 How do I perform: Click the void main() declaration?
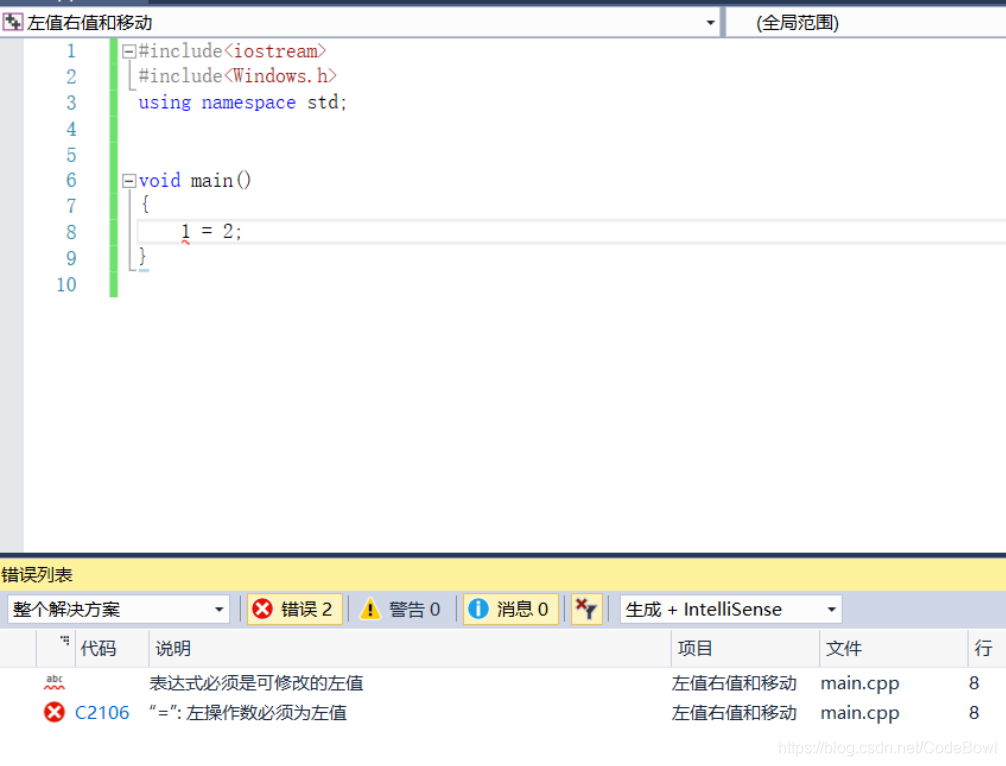click(195, 180)
